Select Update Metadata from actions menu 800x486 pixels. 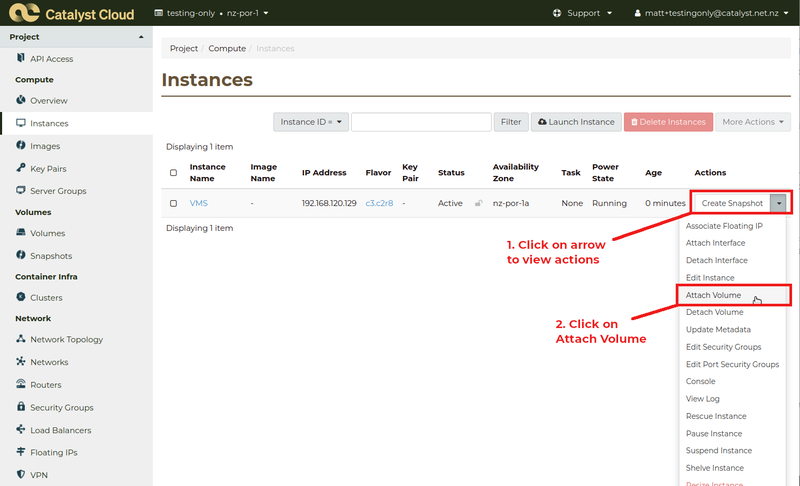click(718, 329)
